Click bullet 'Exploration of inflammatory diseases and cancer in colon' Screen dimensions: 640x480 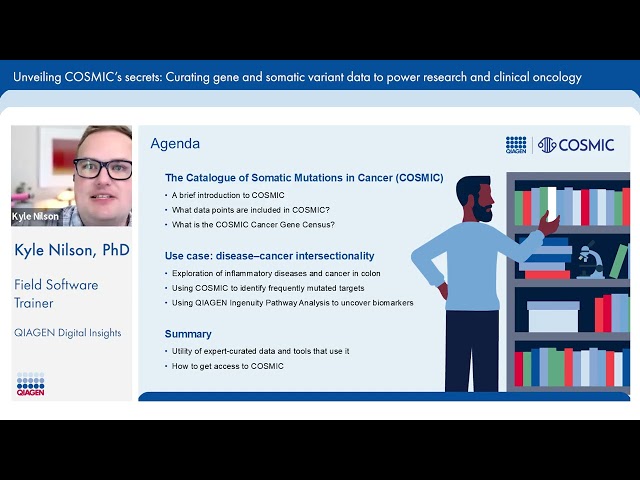(x=276, y=273)
